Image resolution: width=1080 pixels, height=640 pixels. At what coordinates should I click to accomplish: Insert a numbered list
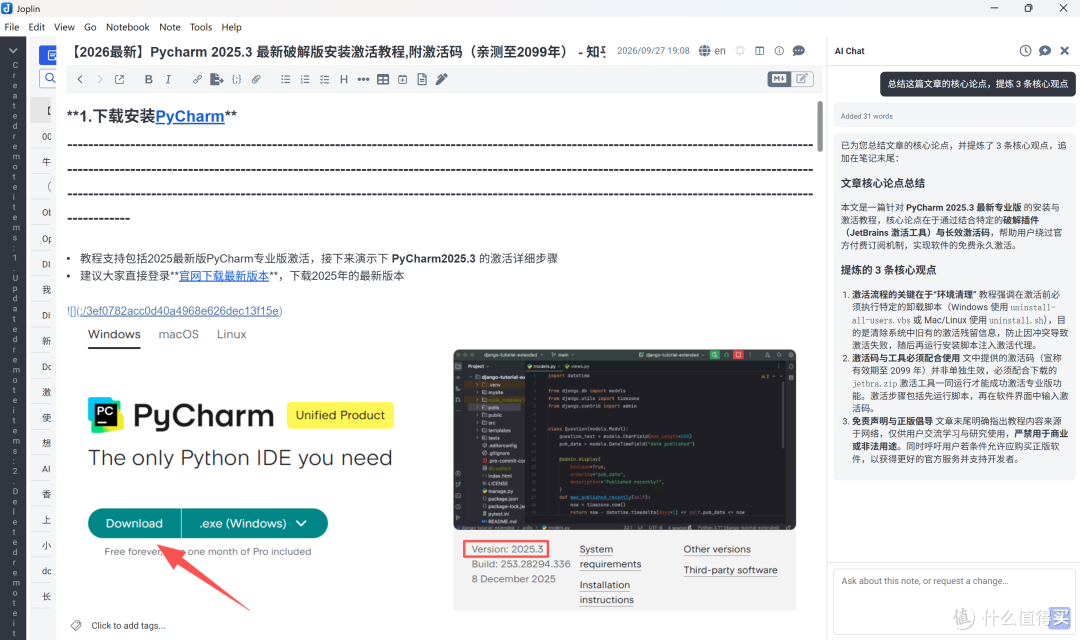(x=305, y=79)
